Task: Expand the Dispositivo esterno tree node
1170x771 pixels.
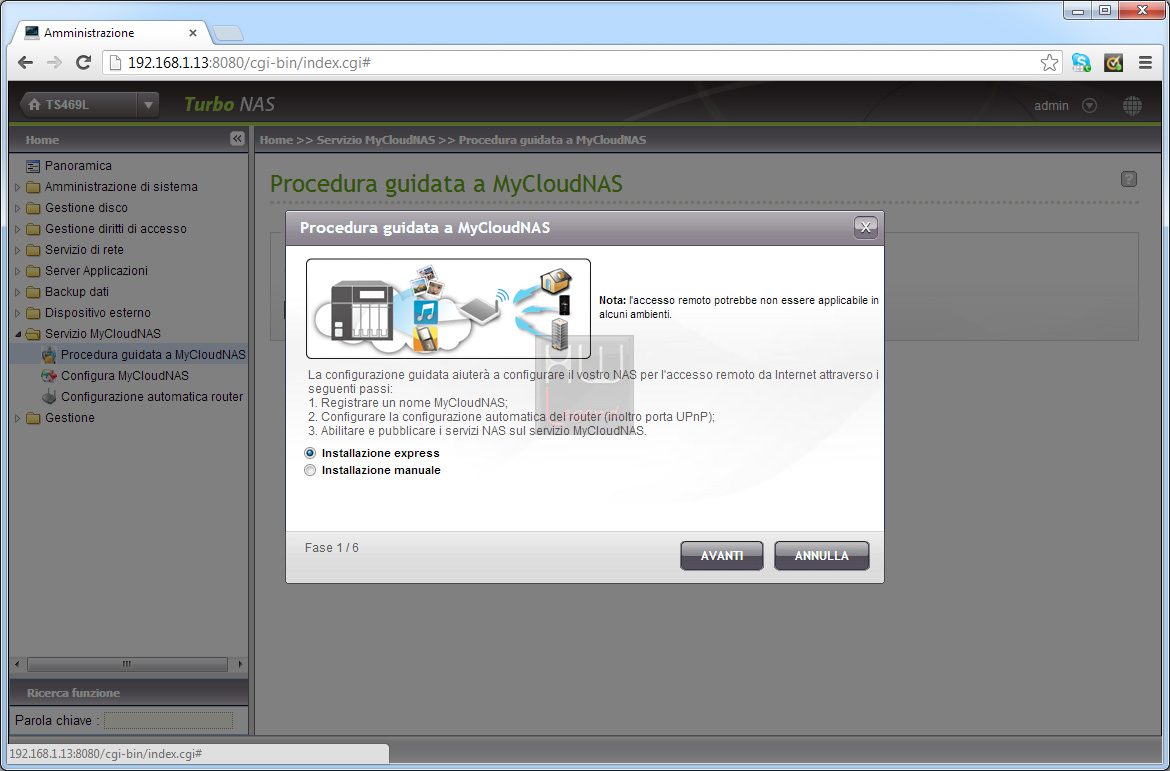Action: pyautogui.click(x=18, y=313)
